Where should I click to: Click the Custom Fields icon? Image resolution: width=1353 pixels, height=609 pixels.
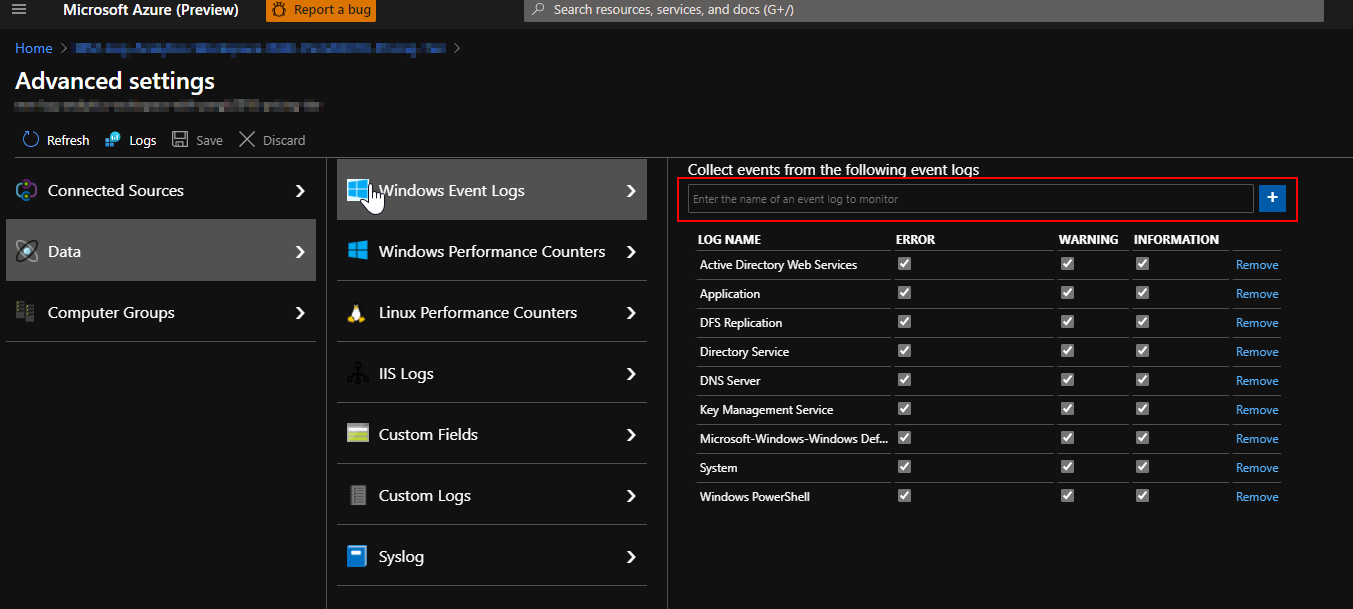tap(358, 434)
